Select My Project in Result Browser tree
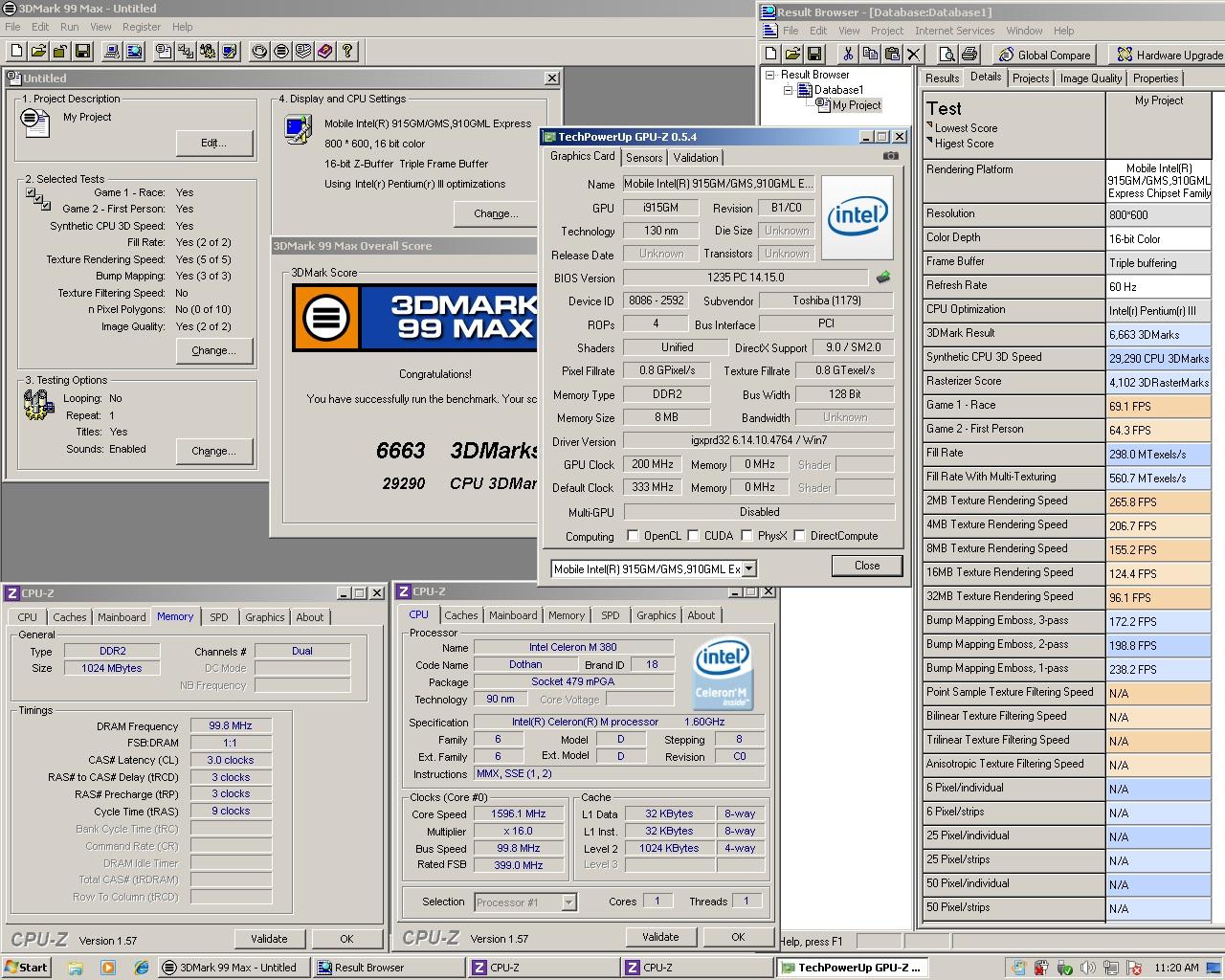Image resolution: width=1225 pixels, height=980 pixels. click(x=856, y=105)
